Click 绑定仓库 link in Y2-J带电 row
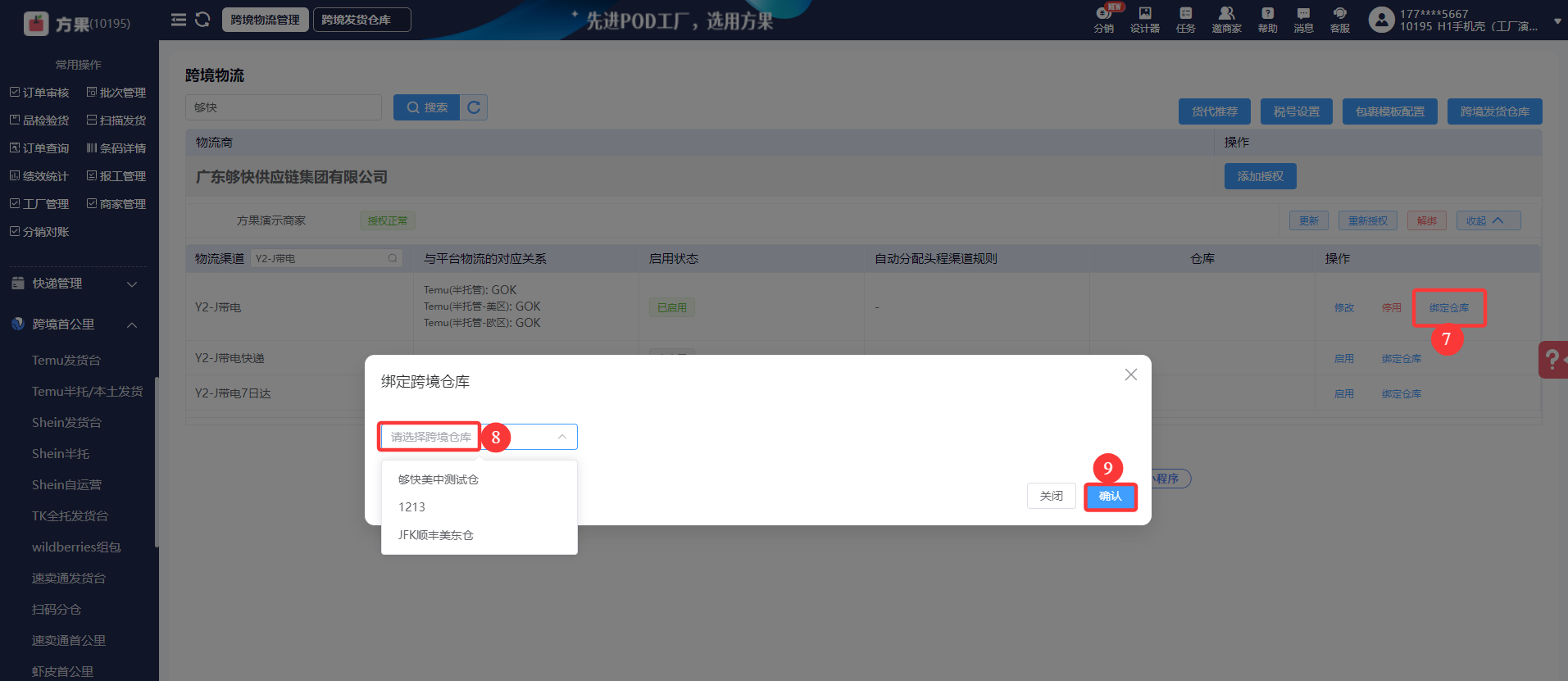The image size is (1568, 681). [x=1449, y=308]
